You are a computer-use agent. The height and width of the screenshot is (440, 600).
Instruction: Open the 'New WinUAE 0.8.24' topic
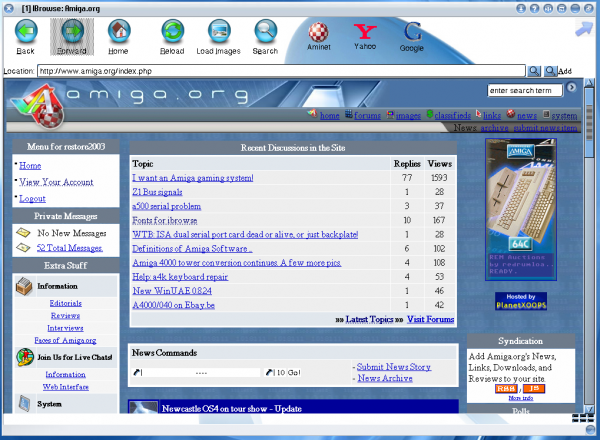(x=172, y=291)
